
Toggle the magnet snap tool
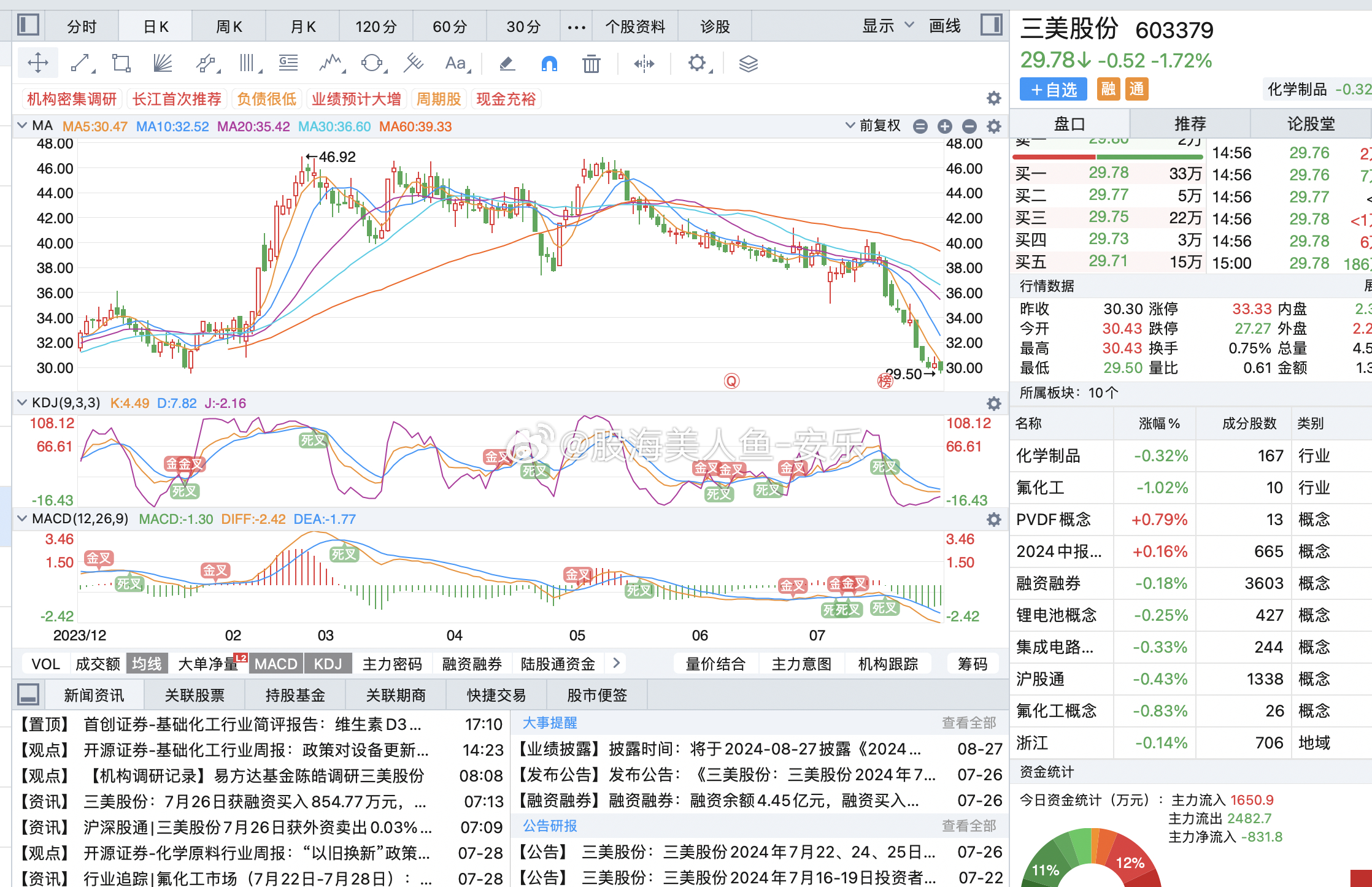pos(549,63)
